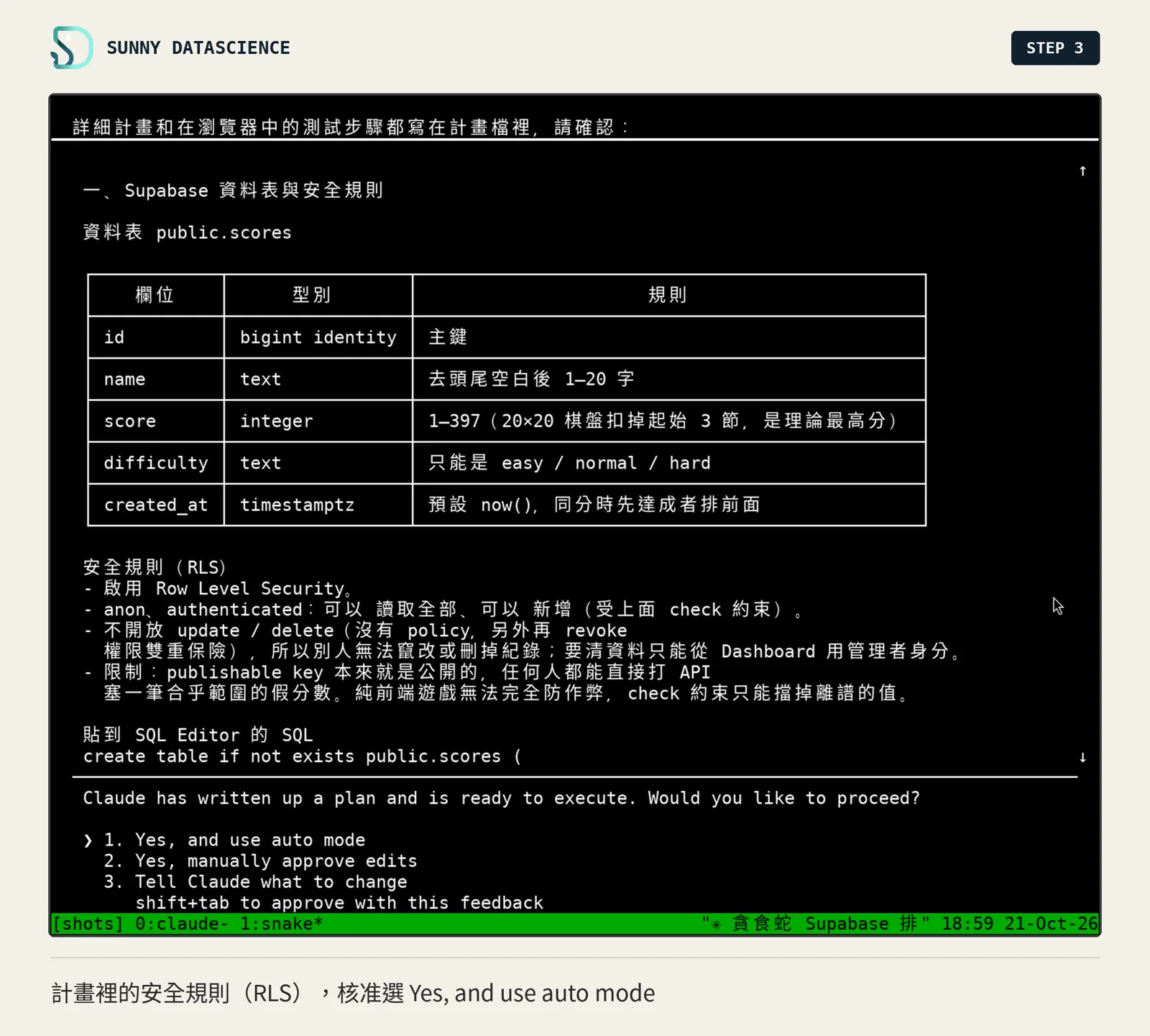Click the scroll down arrow in terminal

pos(1082,757)
